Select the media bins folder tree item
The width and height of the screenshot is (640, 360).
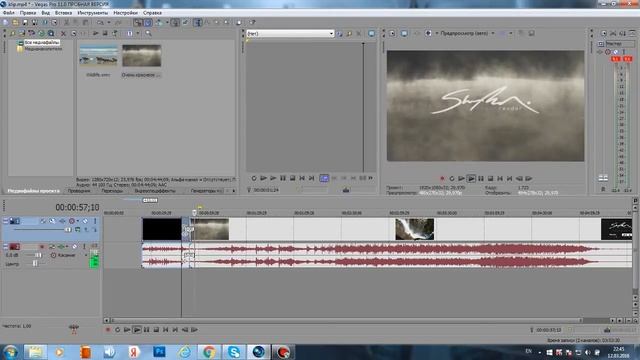40,49
